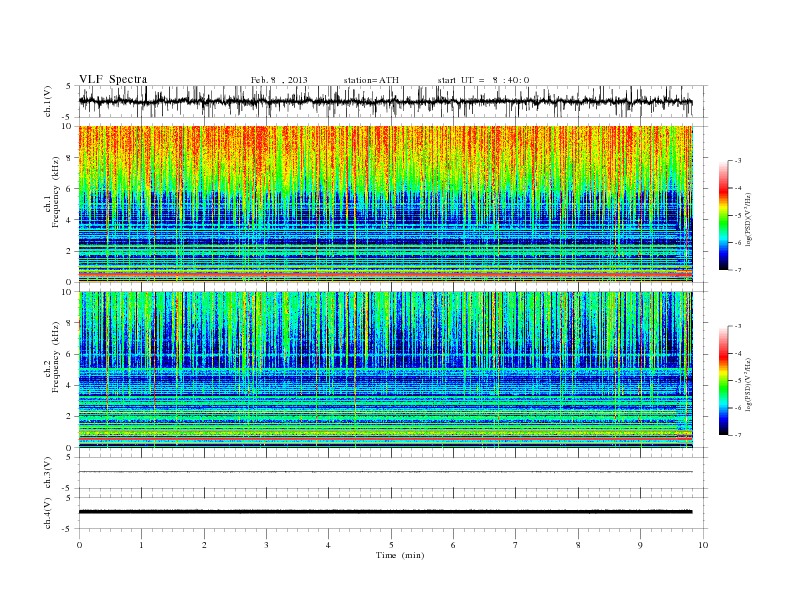Click the "-3" tick on ch.1 colorbar

click(x=738, y=161)
